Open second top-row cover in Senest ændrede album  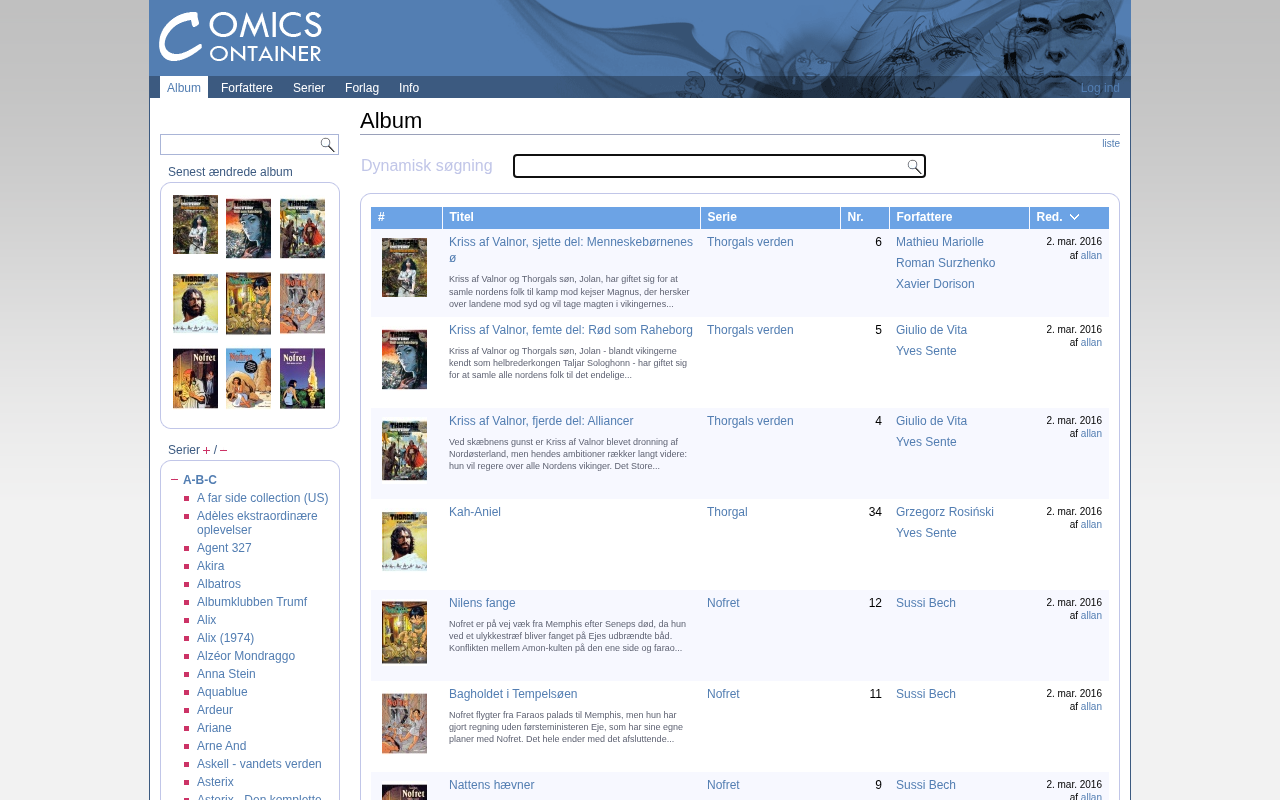[x=248, y=228]
